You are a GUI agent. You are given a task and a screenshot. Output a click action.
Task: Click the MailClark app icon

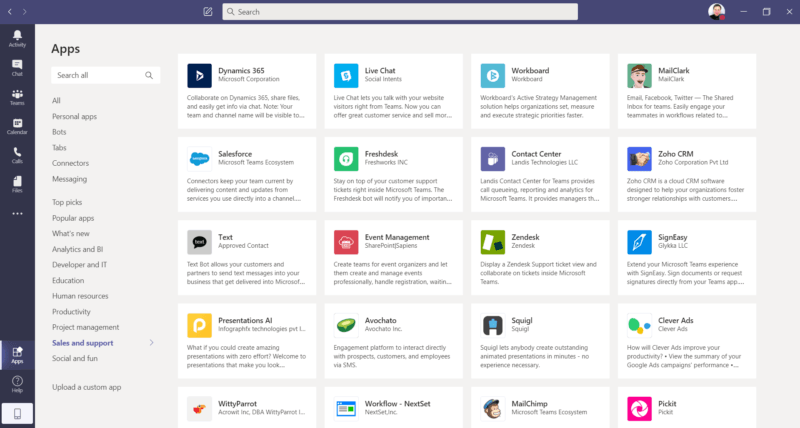(x=639, y=75)
